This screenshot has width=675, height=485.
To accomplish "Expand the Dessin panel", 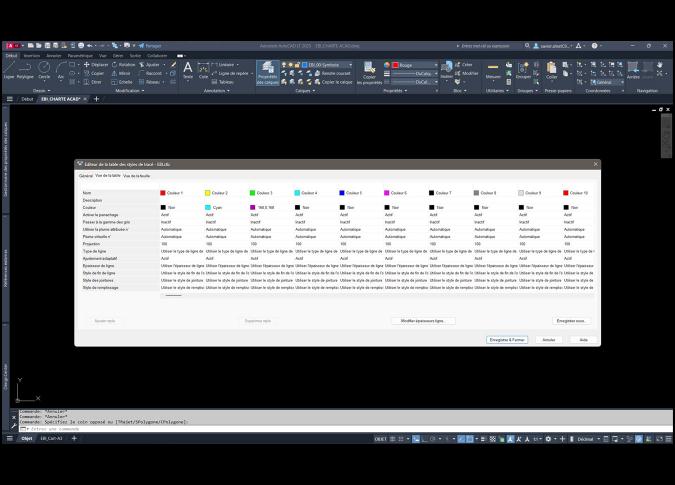I will pos(42,91).
